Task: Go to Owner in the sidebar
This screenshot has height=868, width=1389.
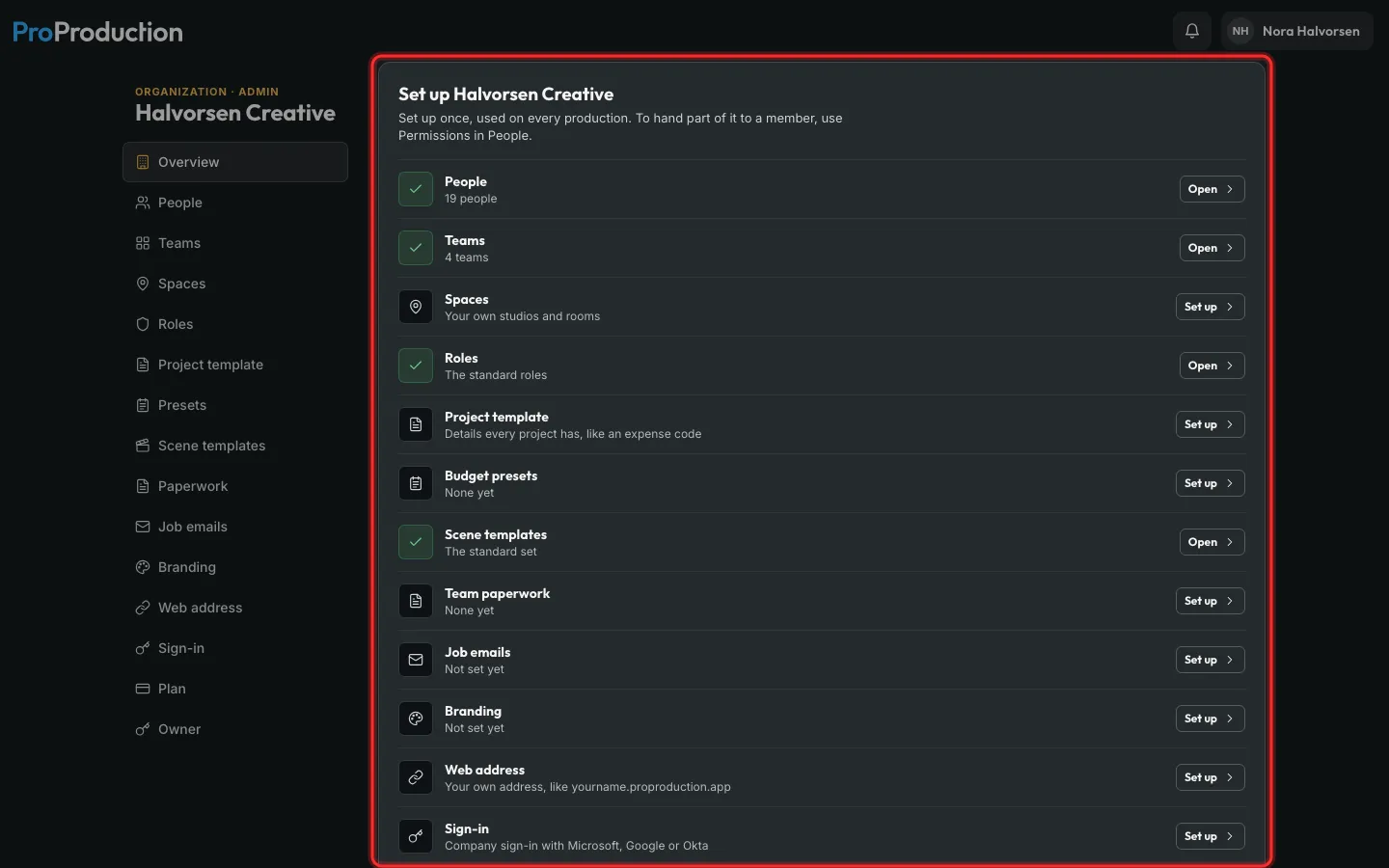Action: point(235,729)
